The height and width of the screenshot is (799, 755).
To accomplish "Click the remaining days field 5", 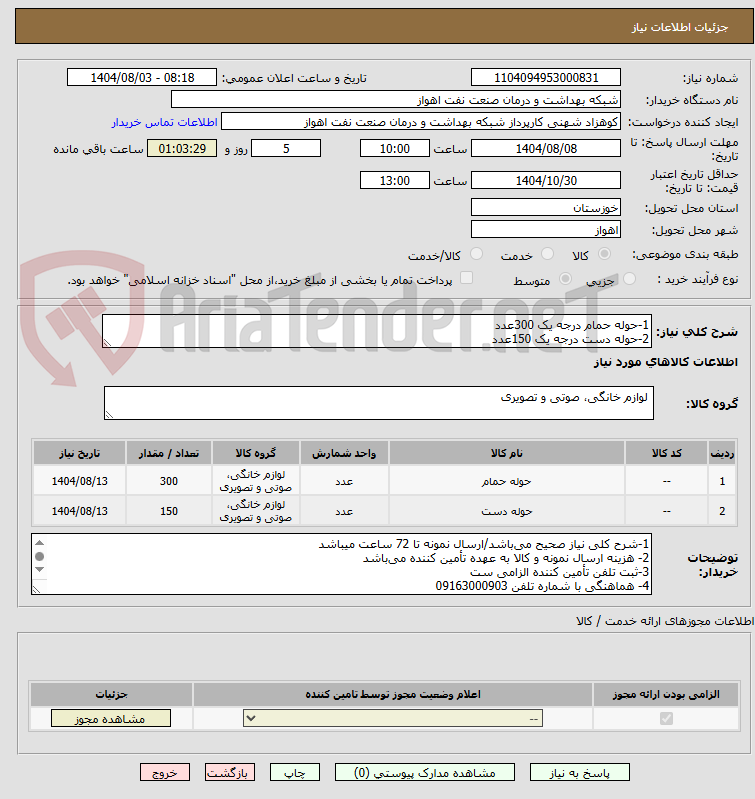I will [x=286, y=148].
